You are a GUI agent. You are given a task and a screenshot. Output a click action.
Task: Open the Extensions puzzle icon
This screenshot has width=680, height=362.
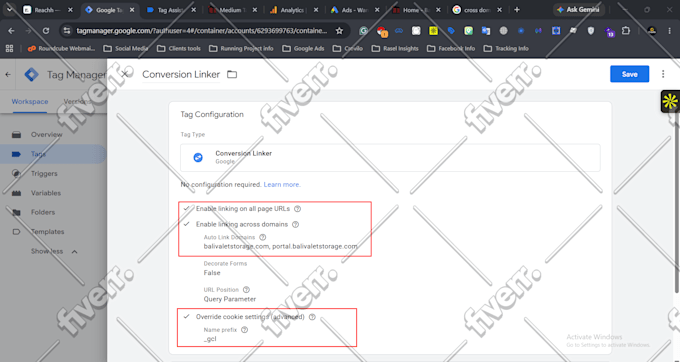coord(626,31)
